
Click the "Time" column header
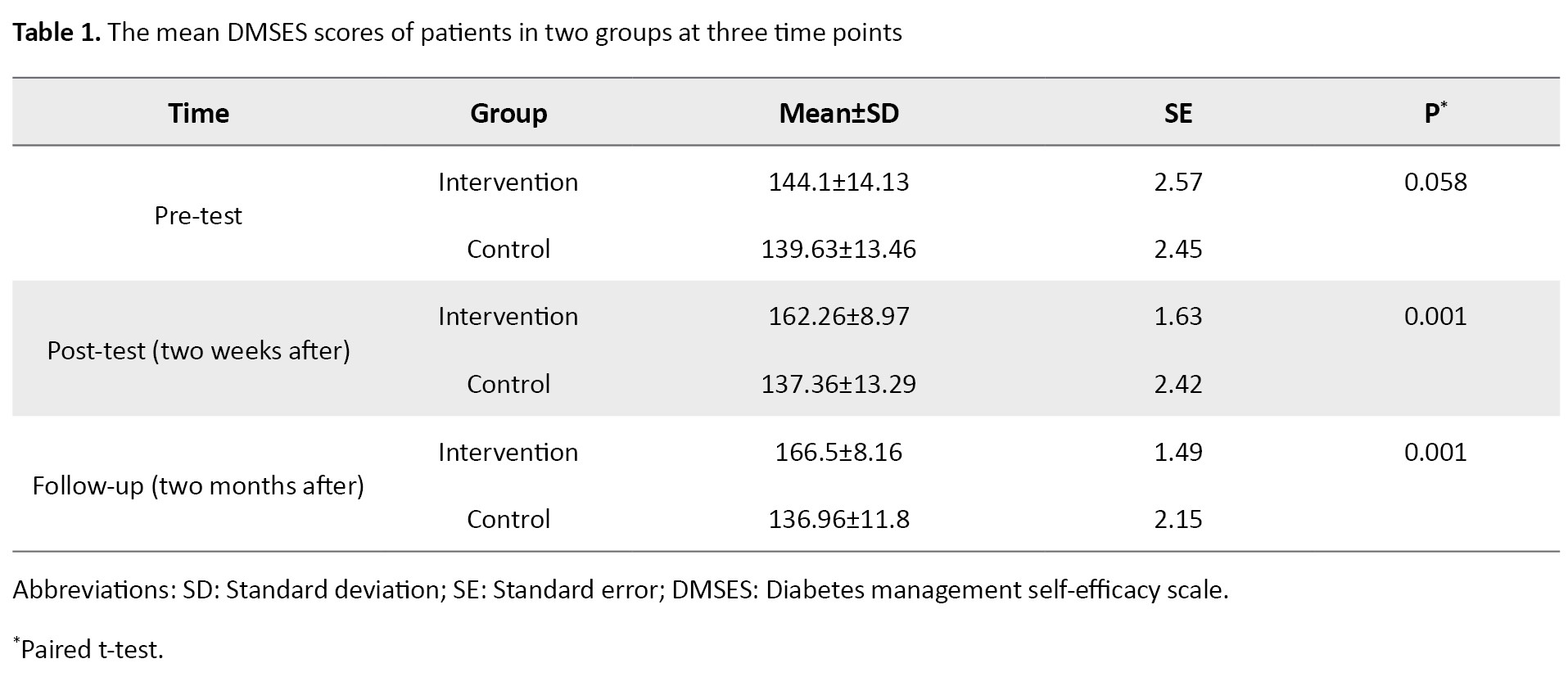(x=198, y=113)
